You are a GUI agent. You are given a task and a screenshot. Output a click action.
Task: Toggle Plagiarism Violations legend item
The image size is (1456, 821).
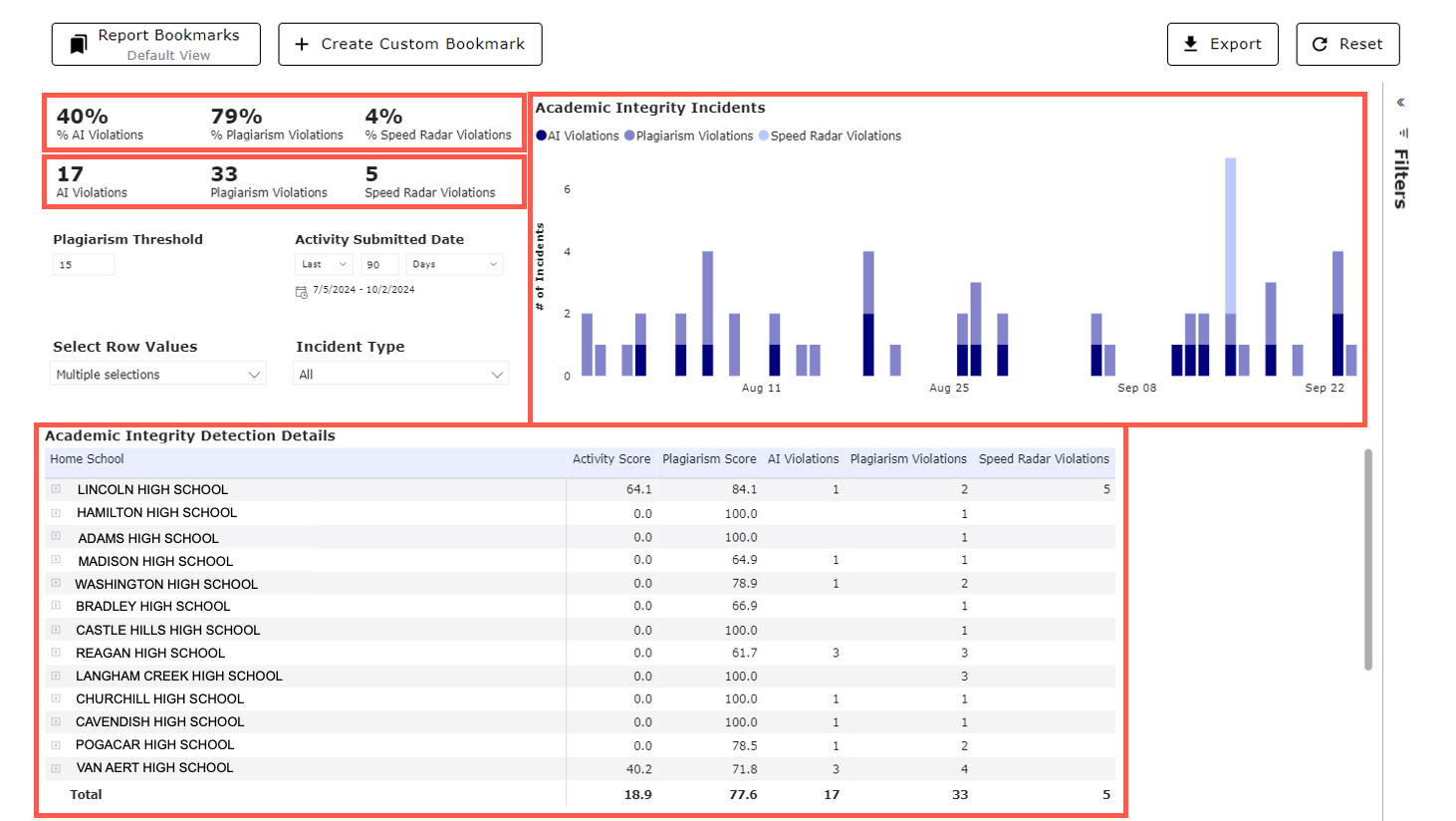(689, 137)
